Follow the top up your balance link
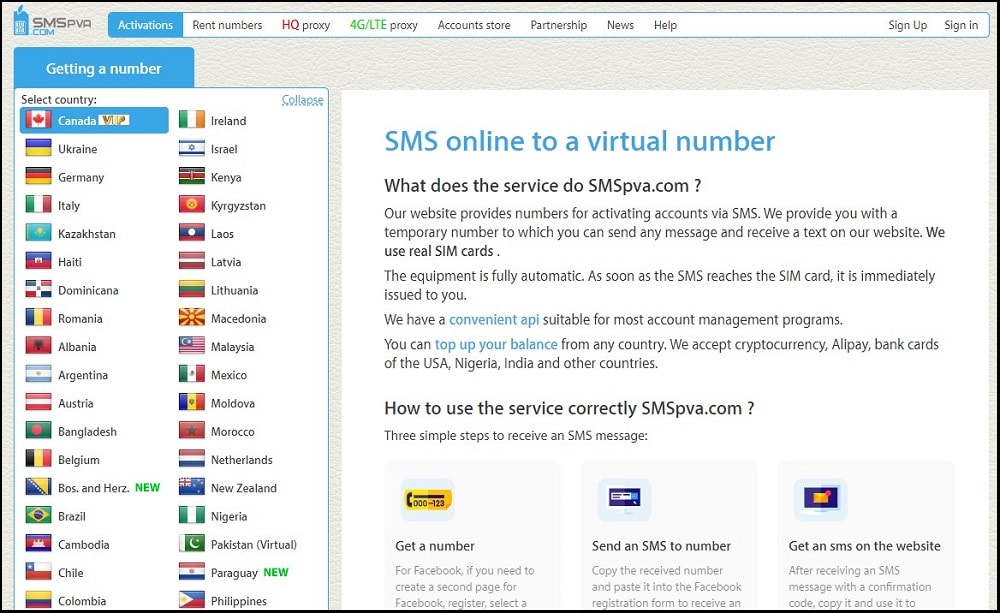 [x=496, y=344]
